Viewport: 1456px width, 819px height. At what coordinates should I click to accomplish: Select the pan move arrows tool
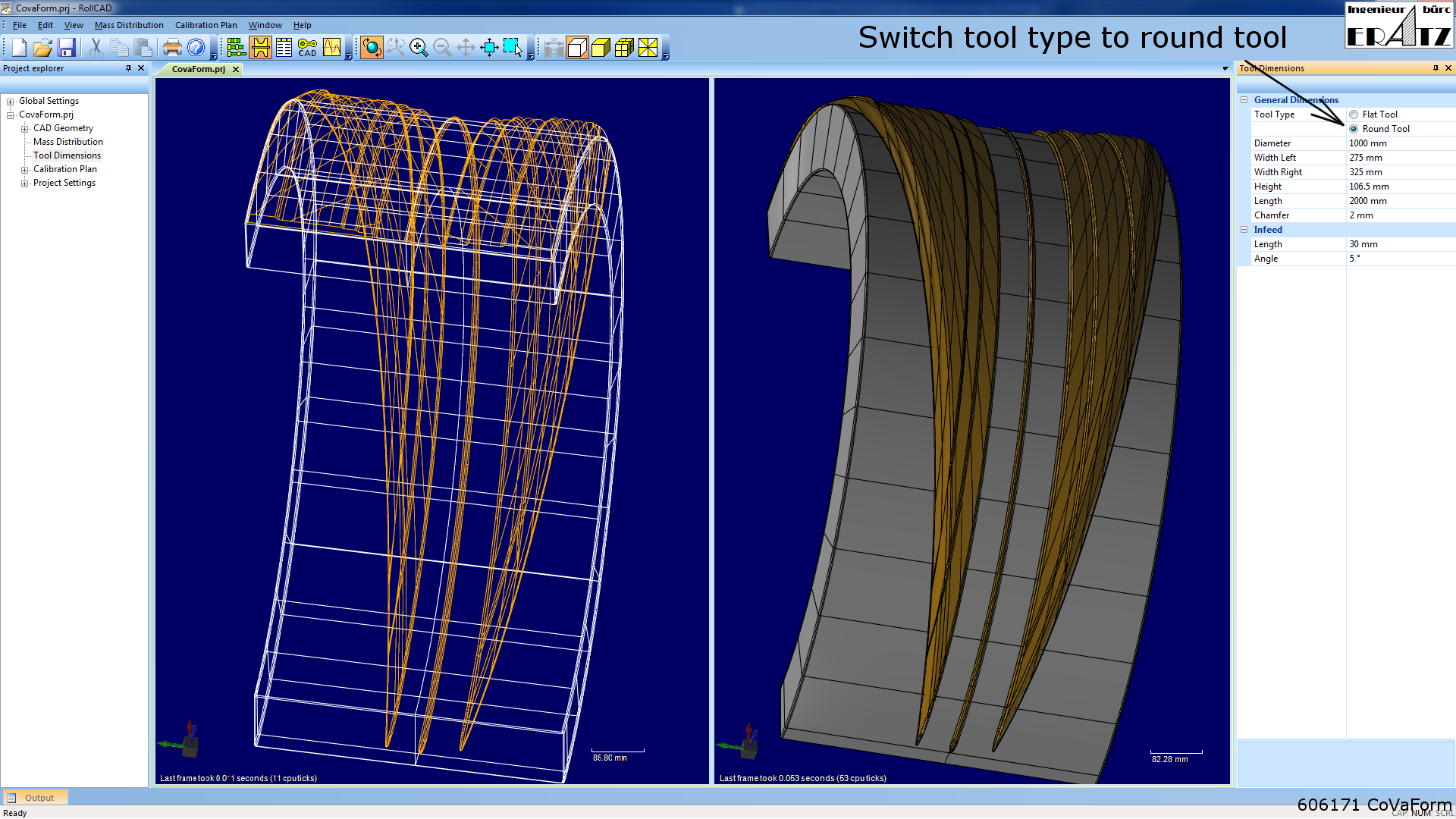tap(466, 48)
